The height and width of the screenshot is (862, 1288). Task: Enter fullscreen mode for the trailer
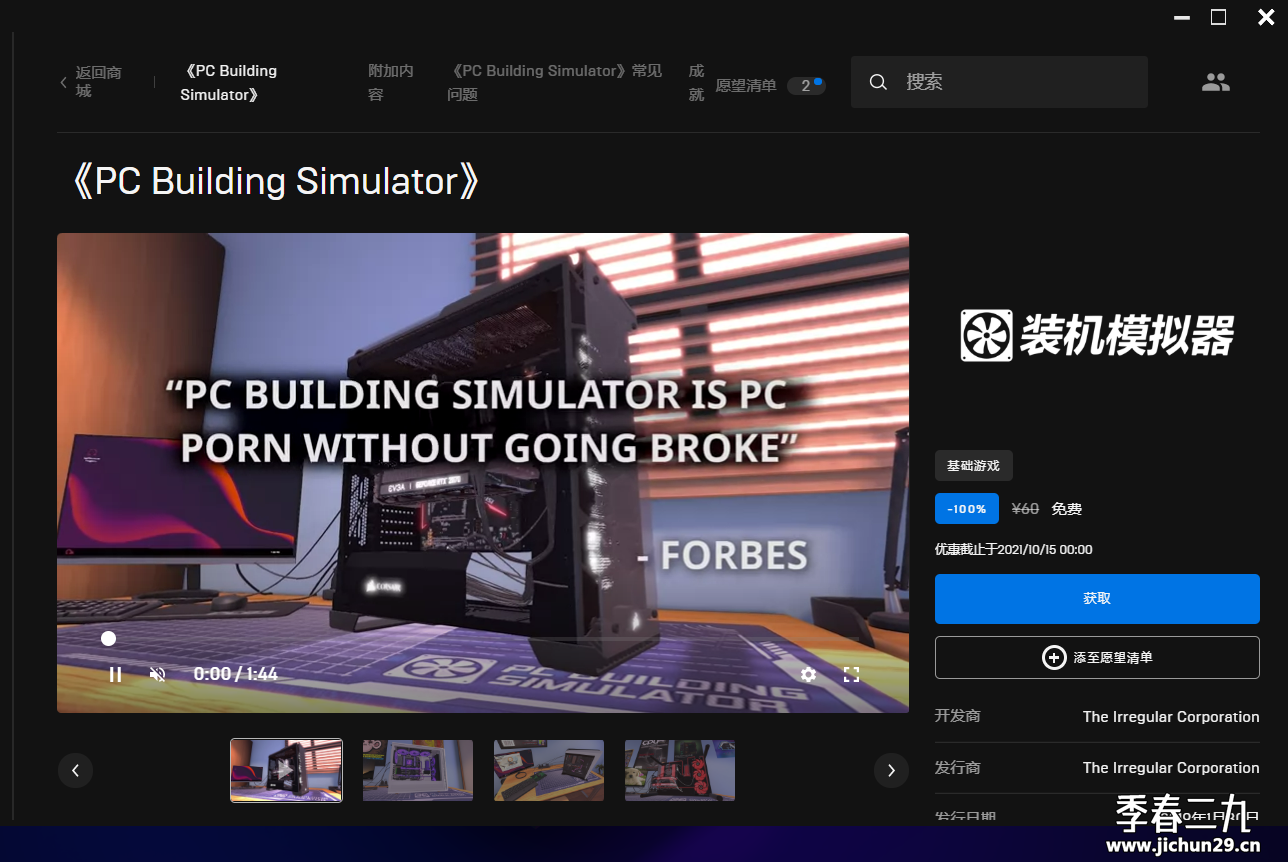click(x=851, y=674)
